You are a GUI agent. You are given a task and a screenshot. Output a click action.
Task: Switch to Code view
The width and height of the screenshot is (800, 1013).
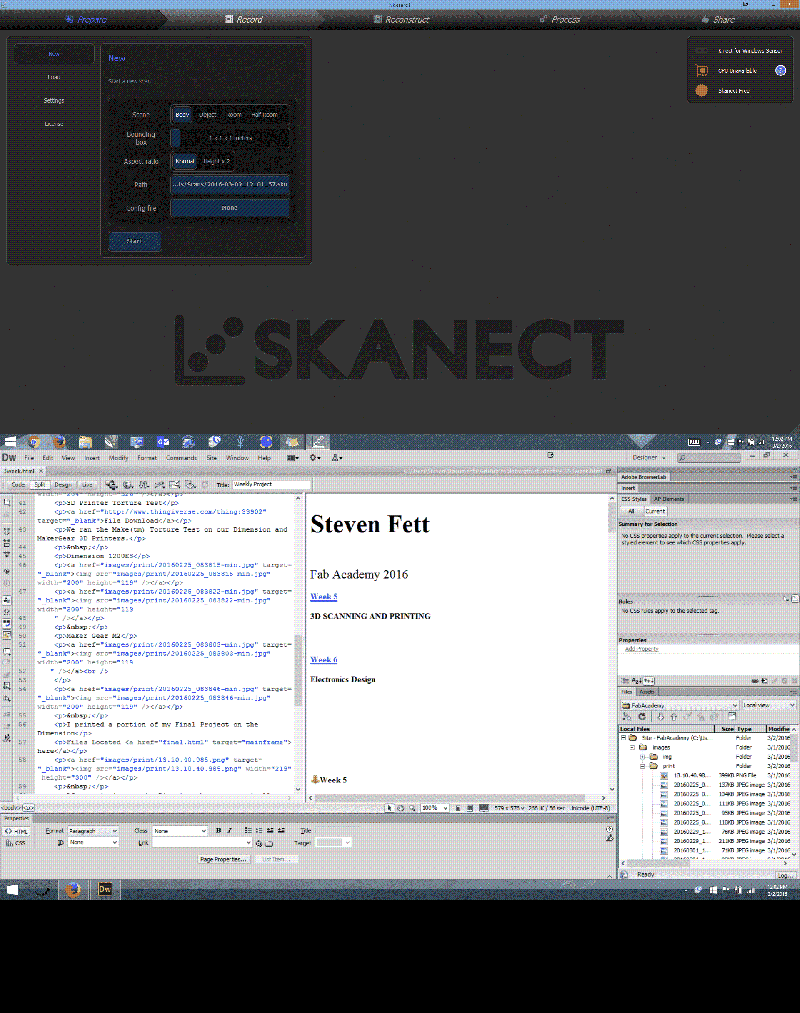point(18,485)
